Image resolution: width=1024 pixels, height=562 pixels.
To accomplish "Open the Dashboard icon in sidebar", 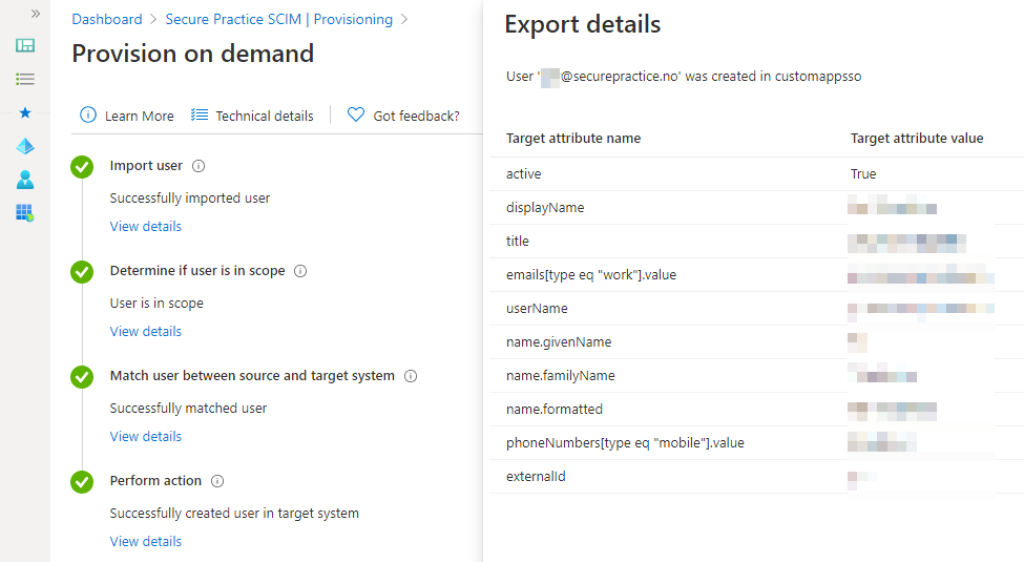I will click(25, 45).
